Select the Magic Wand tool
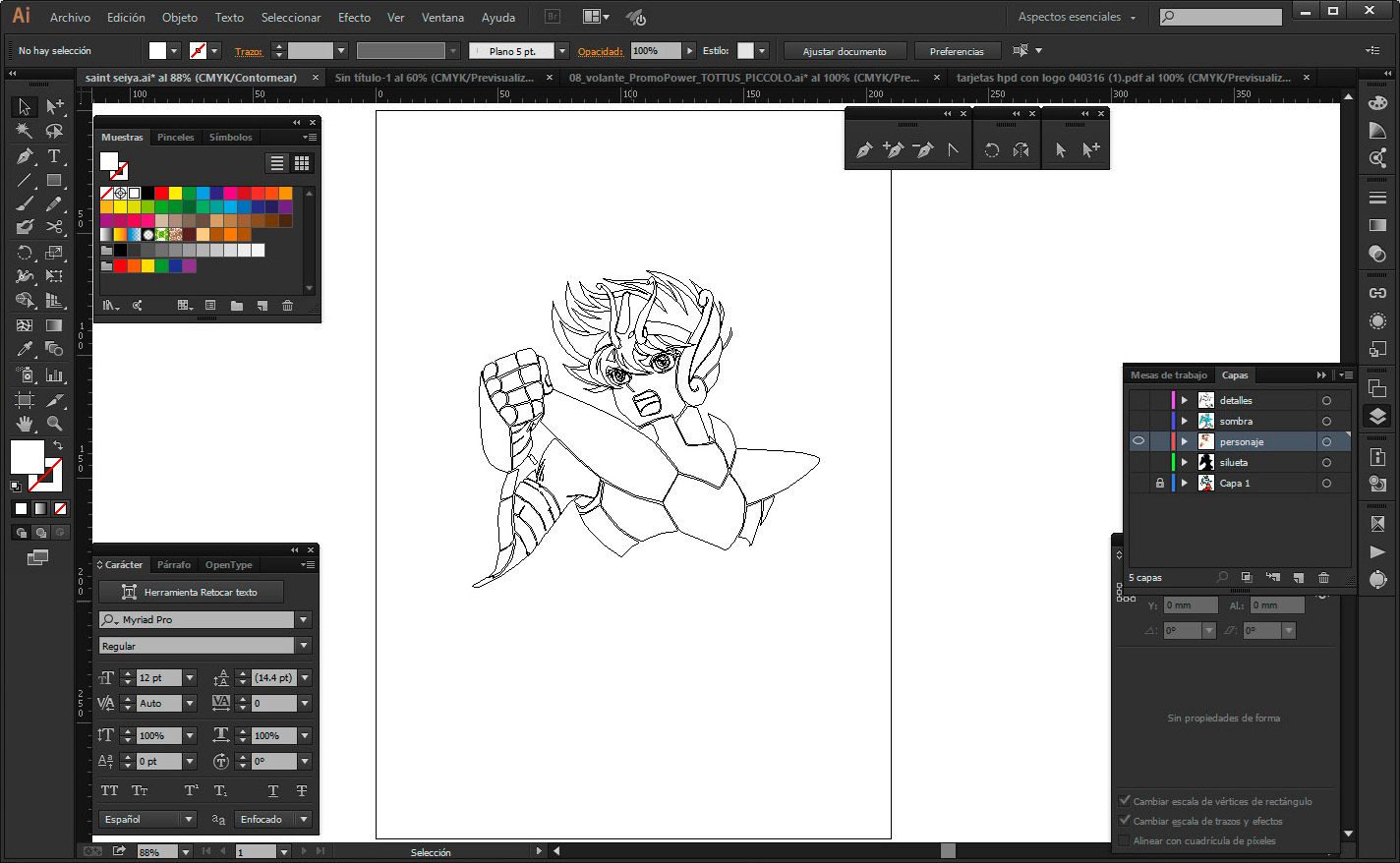Screen dimensions: 1400x863 25,131
